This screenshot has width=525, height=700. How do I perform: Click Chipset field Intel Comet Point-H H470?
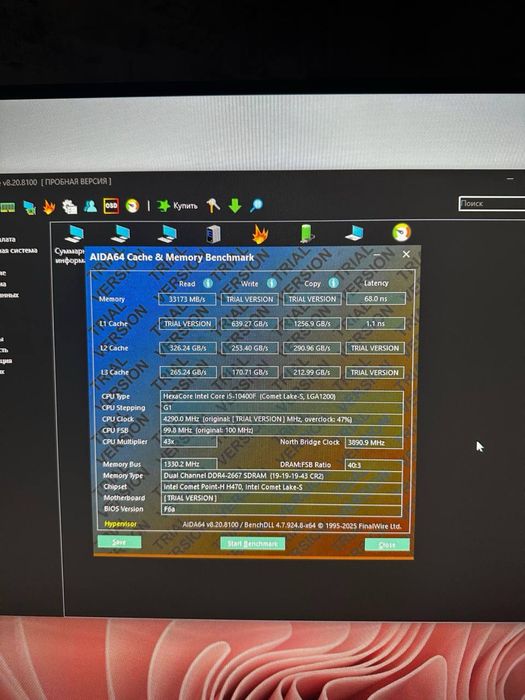click(x=281, y=487)
